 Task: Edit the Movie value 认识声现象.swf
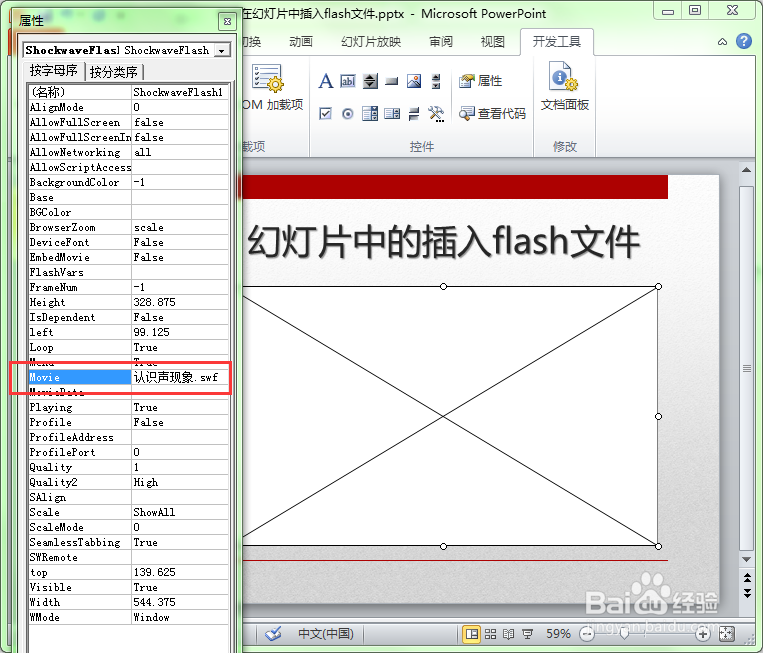click(x=180, y=377)
